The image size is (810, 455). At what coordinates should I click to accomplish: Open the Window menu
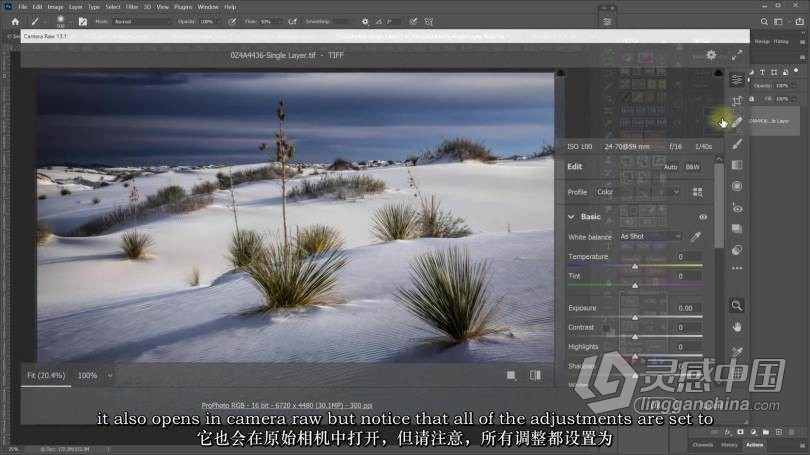(x=208, y=7)
